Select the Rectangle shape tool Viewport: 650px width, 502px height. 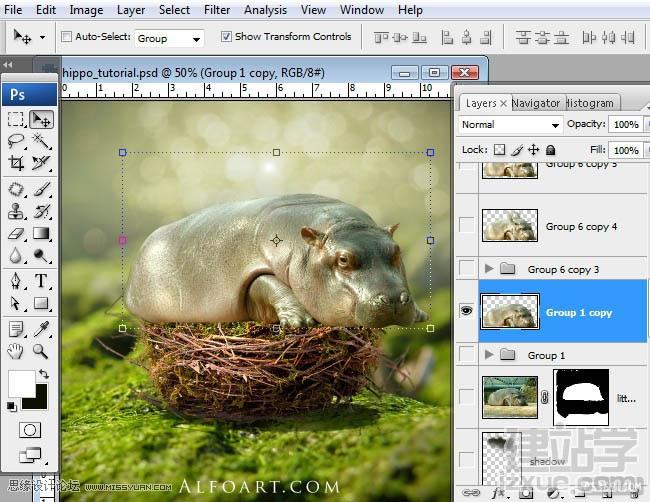coord(41,303)
